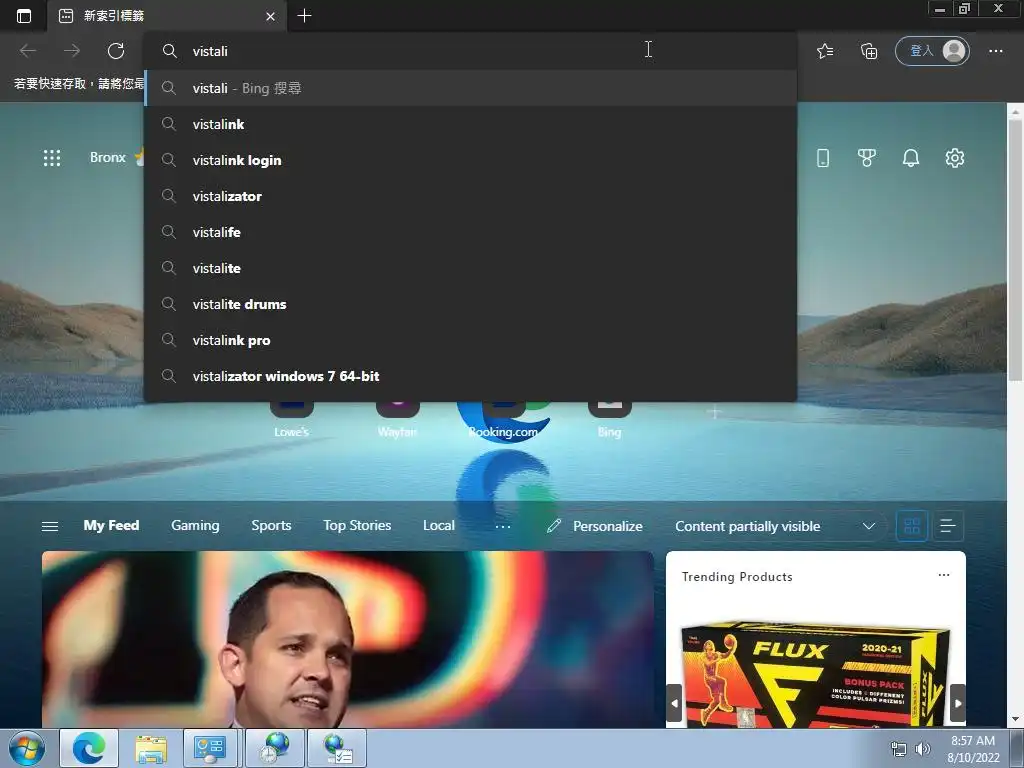
Task: Open the Favorites star icon
Action: click(825, 51)
